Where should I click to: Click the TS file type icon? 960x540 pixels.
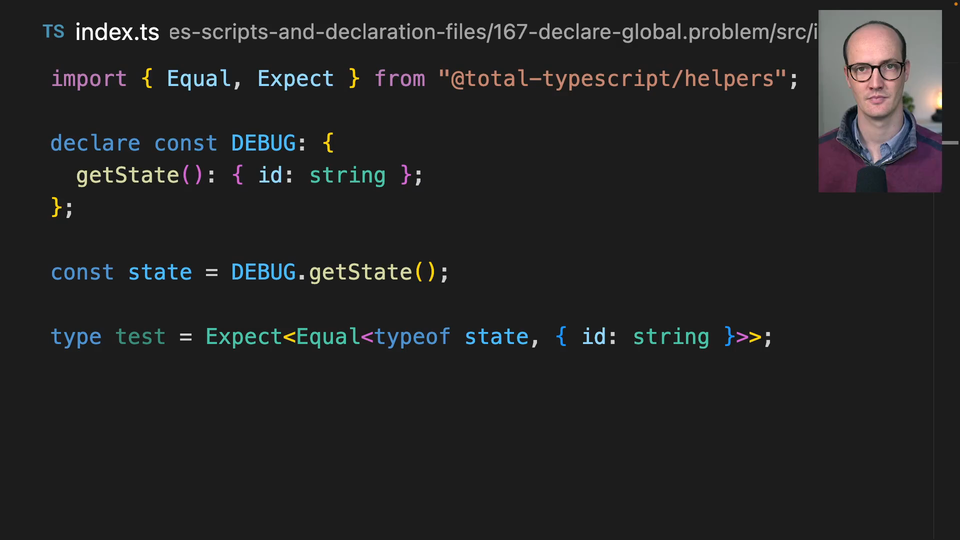click(x=53, y=32)
